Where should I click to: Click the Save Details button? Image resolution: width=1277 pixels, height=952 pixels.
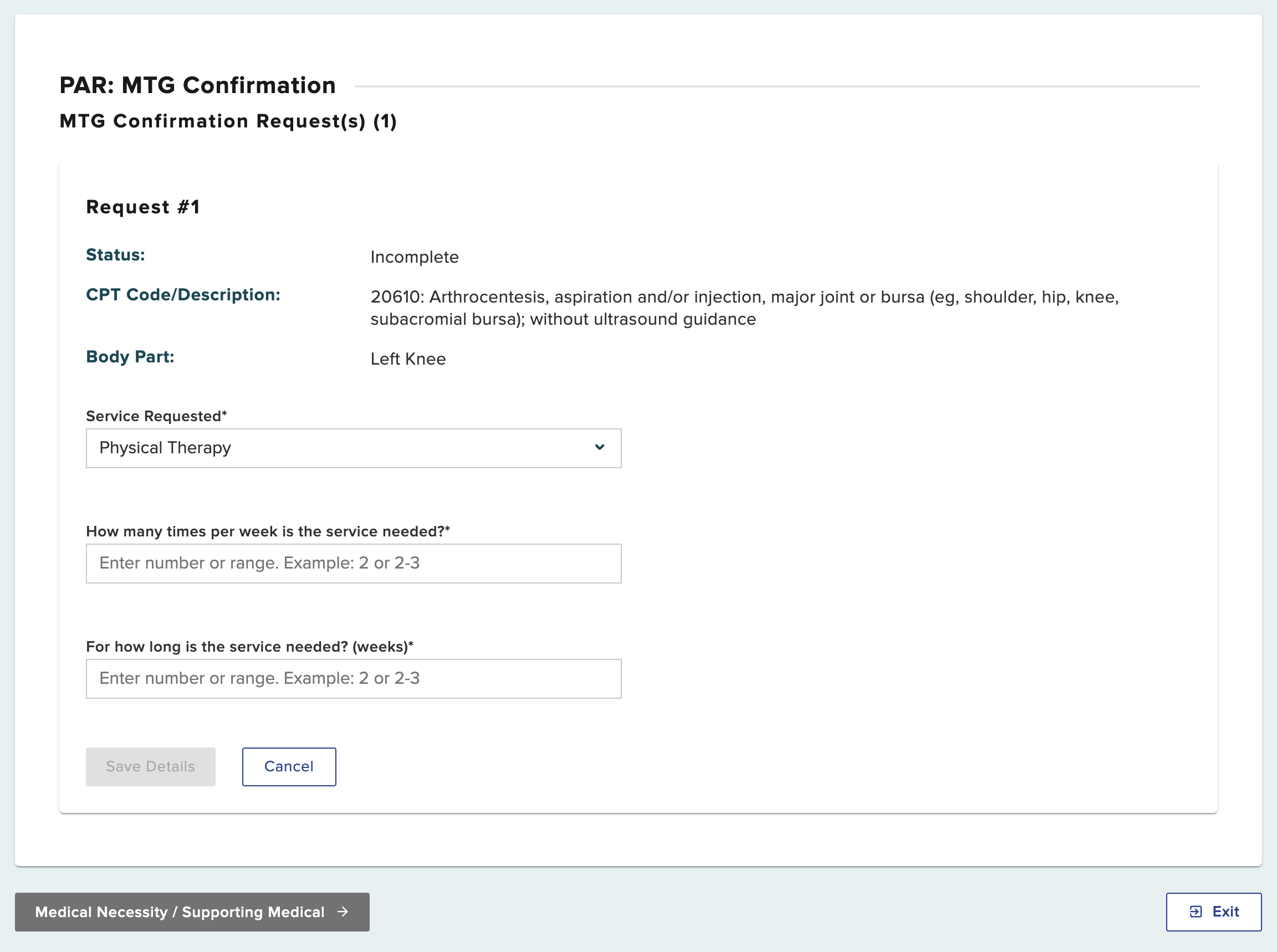[150, 766]
